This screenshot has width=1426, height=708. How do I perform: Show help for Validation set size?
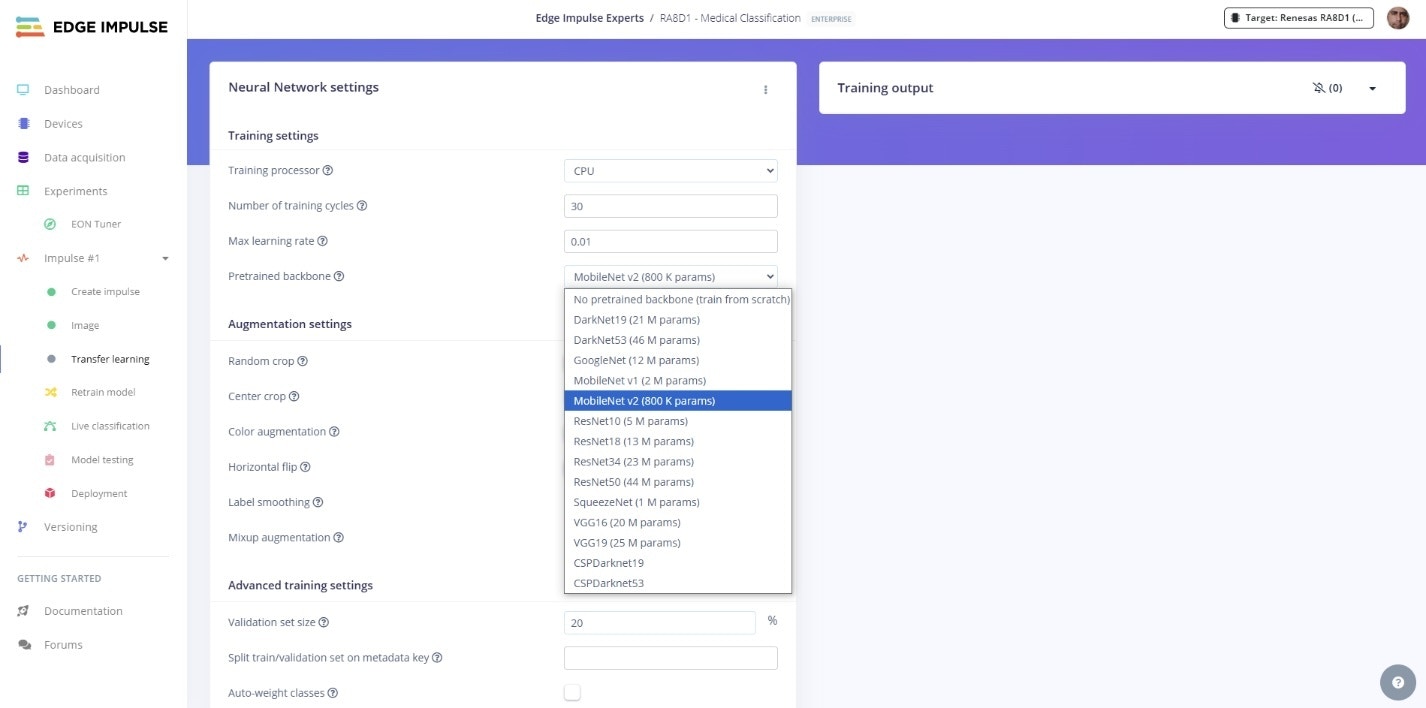click(x=324, y=622)
